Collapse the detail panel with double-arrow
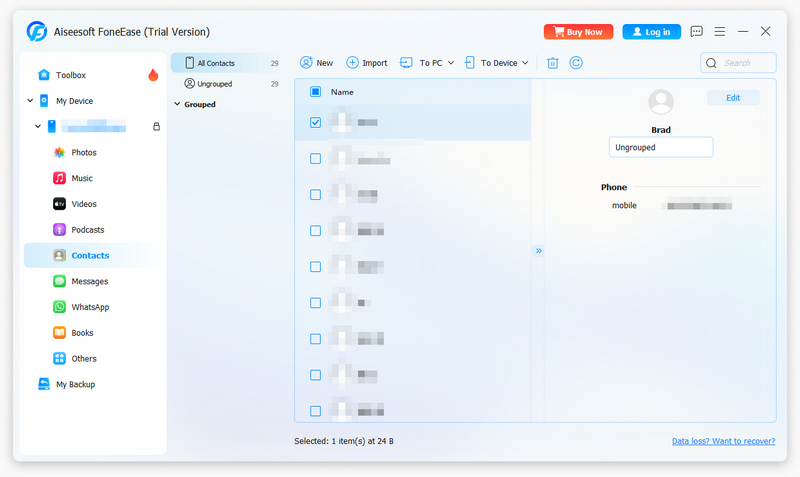The height and width of the screenshot is (477, 800). pyautogui.click(x=538, y=250)
